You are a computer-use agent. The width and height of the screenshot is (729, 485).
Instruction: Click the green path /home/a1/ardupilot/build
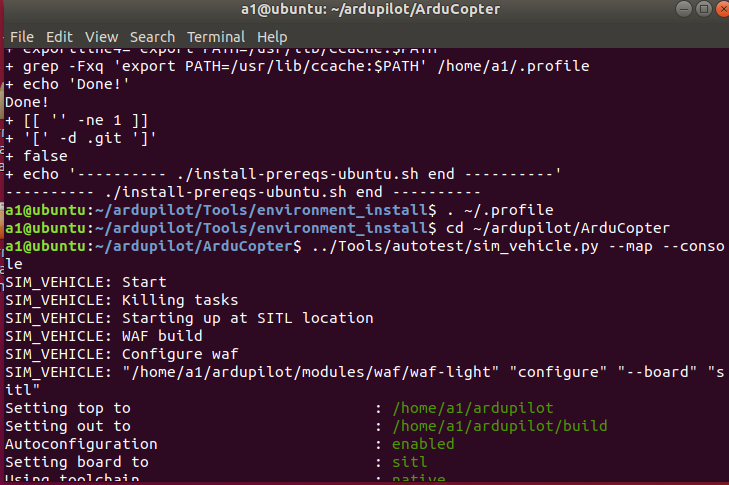point(500,426)
